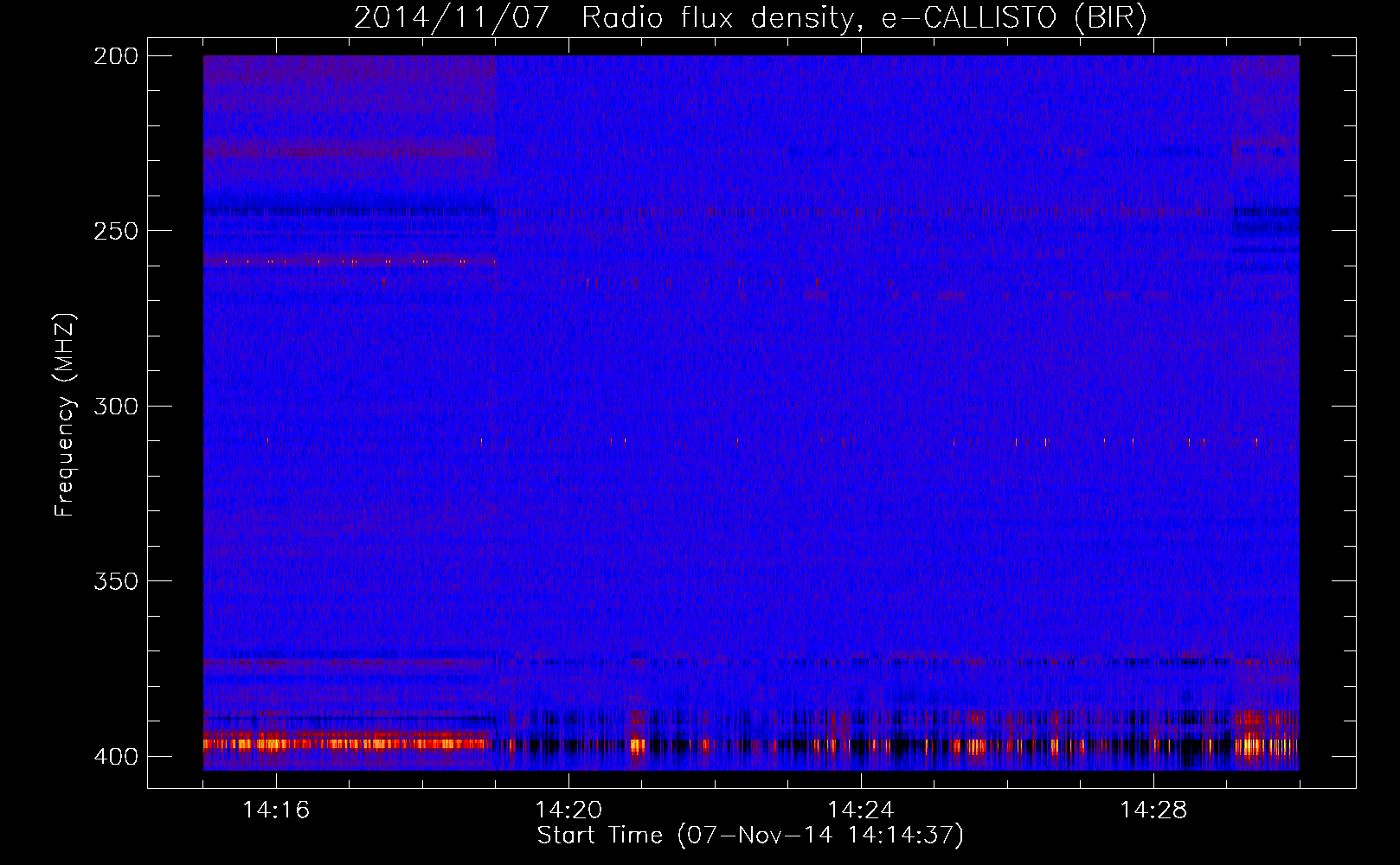Click the 'Frequency (MHZ)' axis label
The image size is (1400, 865).
coord(65,415)
